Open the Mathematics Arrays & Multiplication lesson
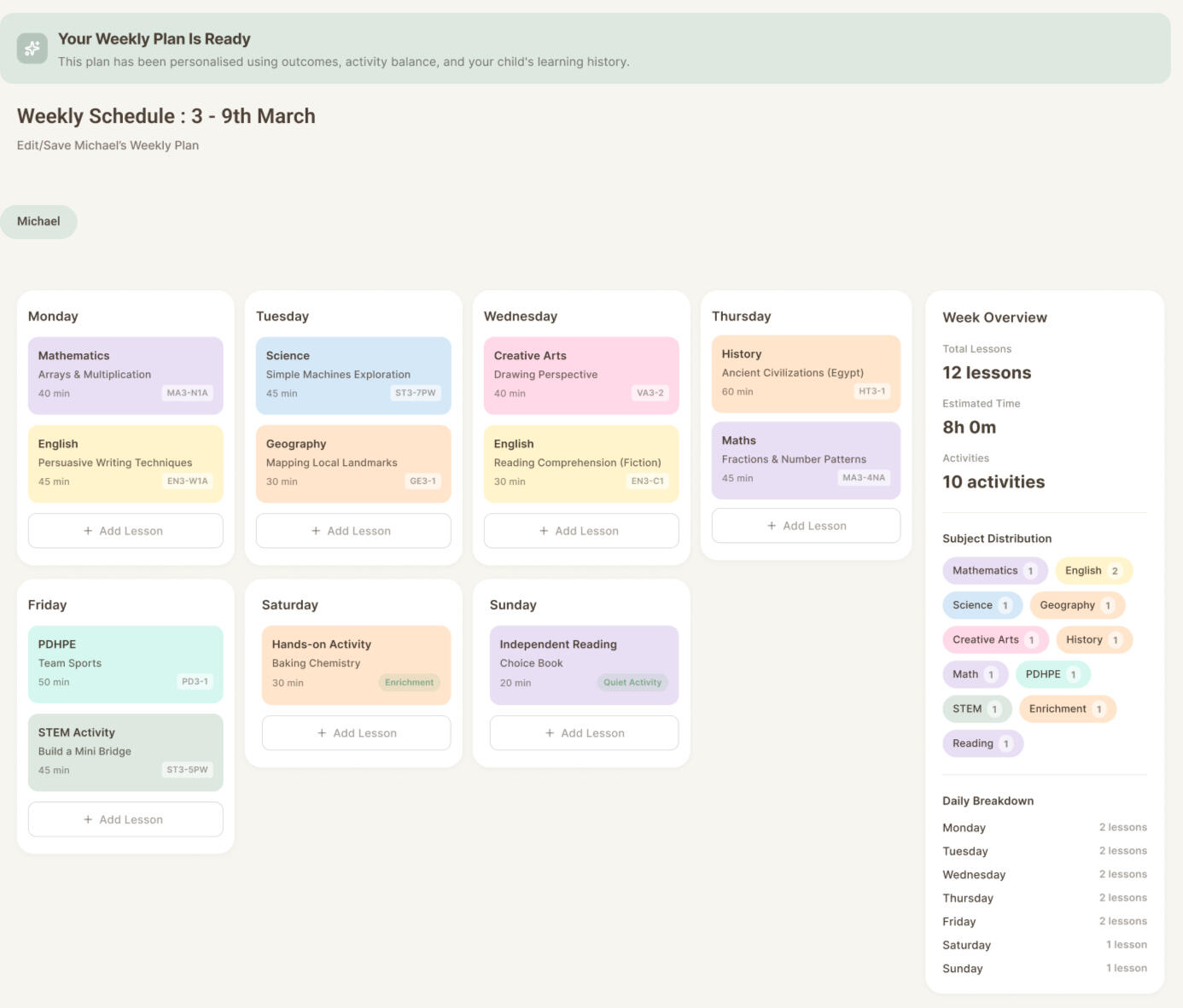The height and width of the screenshot is (1008, 1183). (125, 375)
